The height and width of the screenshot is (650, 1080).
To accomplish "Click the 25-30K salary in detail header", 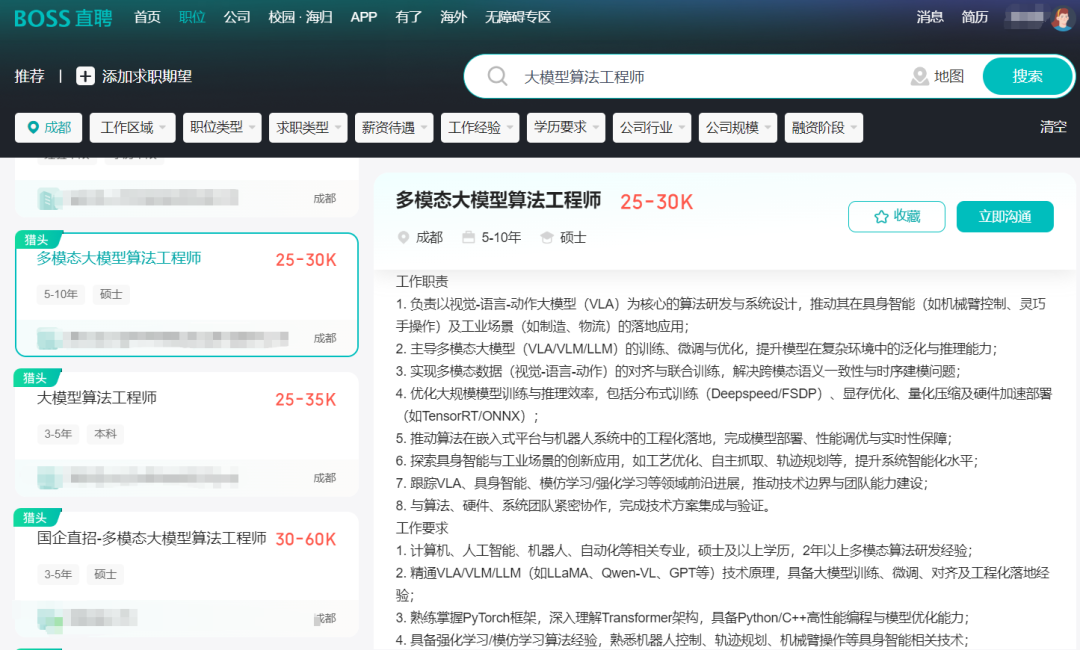I will pos(656,202).
